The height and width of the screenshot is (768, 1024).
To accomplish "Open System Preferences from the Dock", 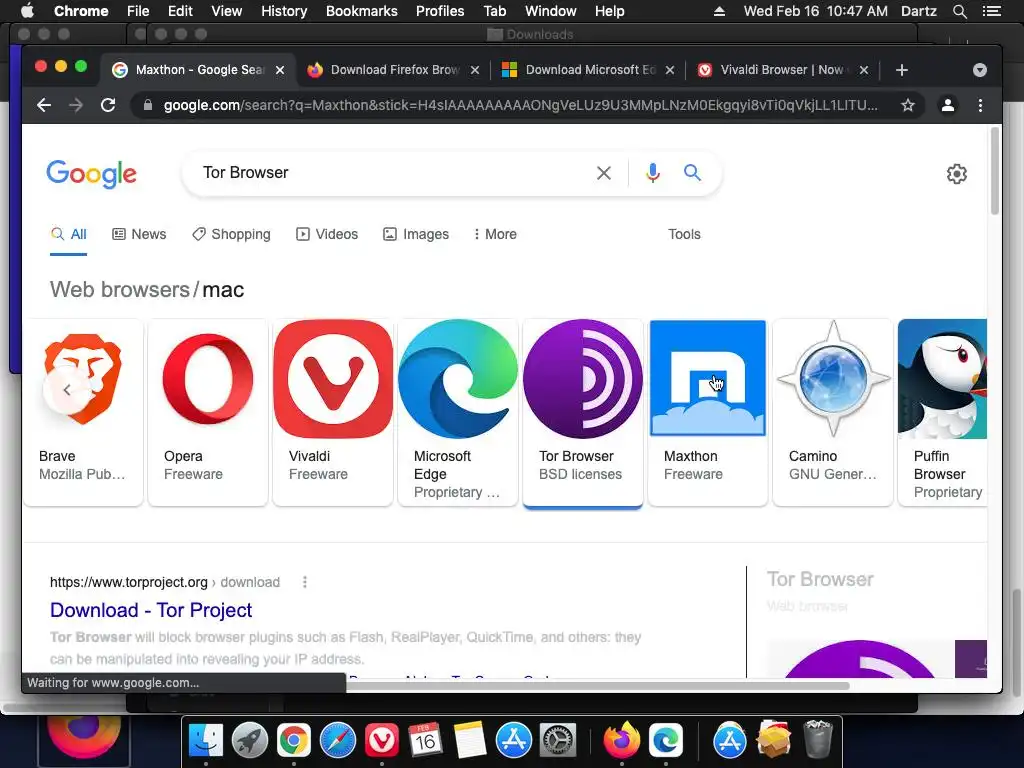I will click(557, 740).
